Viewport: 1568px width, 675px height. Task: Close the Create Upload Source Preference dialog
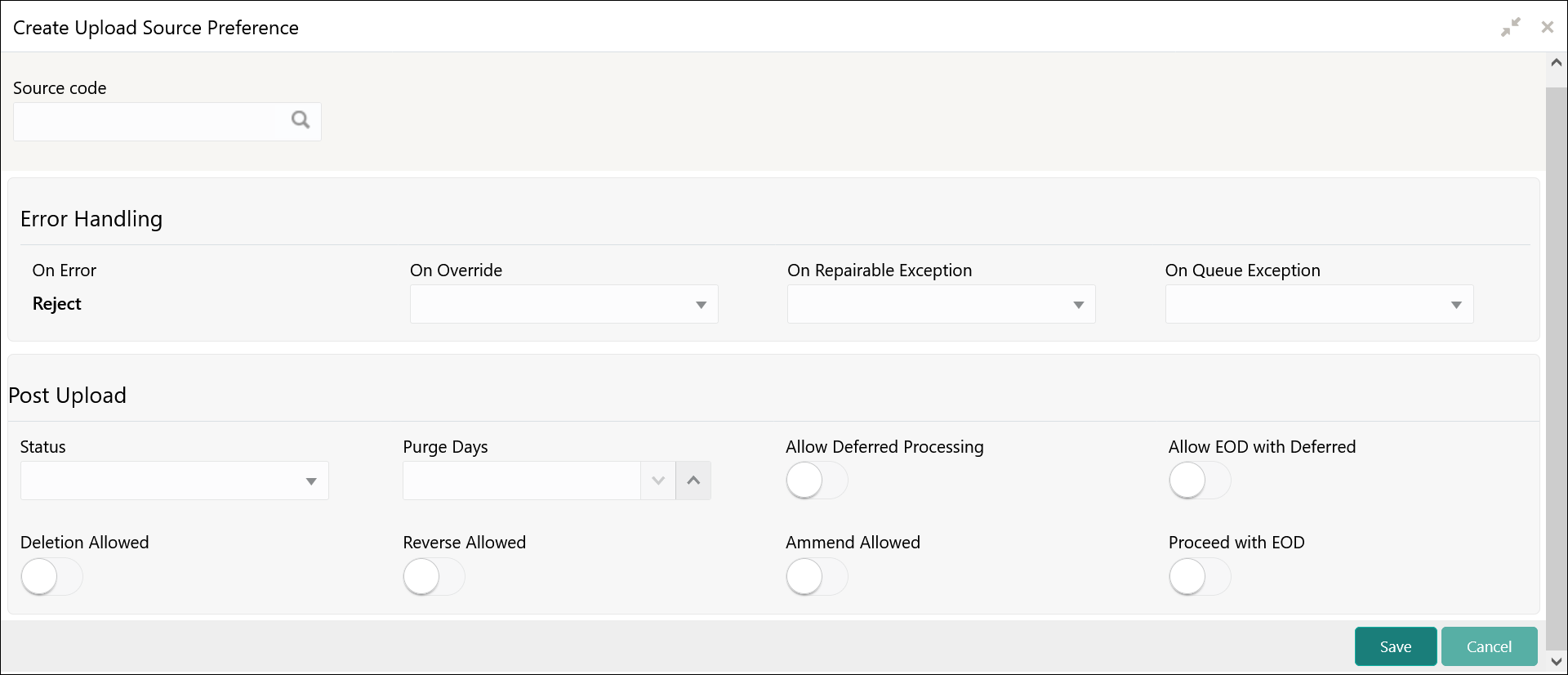click(1547, 27)
